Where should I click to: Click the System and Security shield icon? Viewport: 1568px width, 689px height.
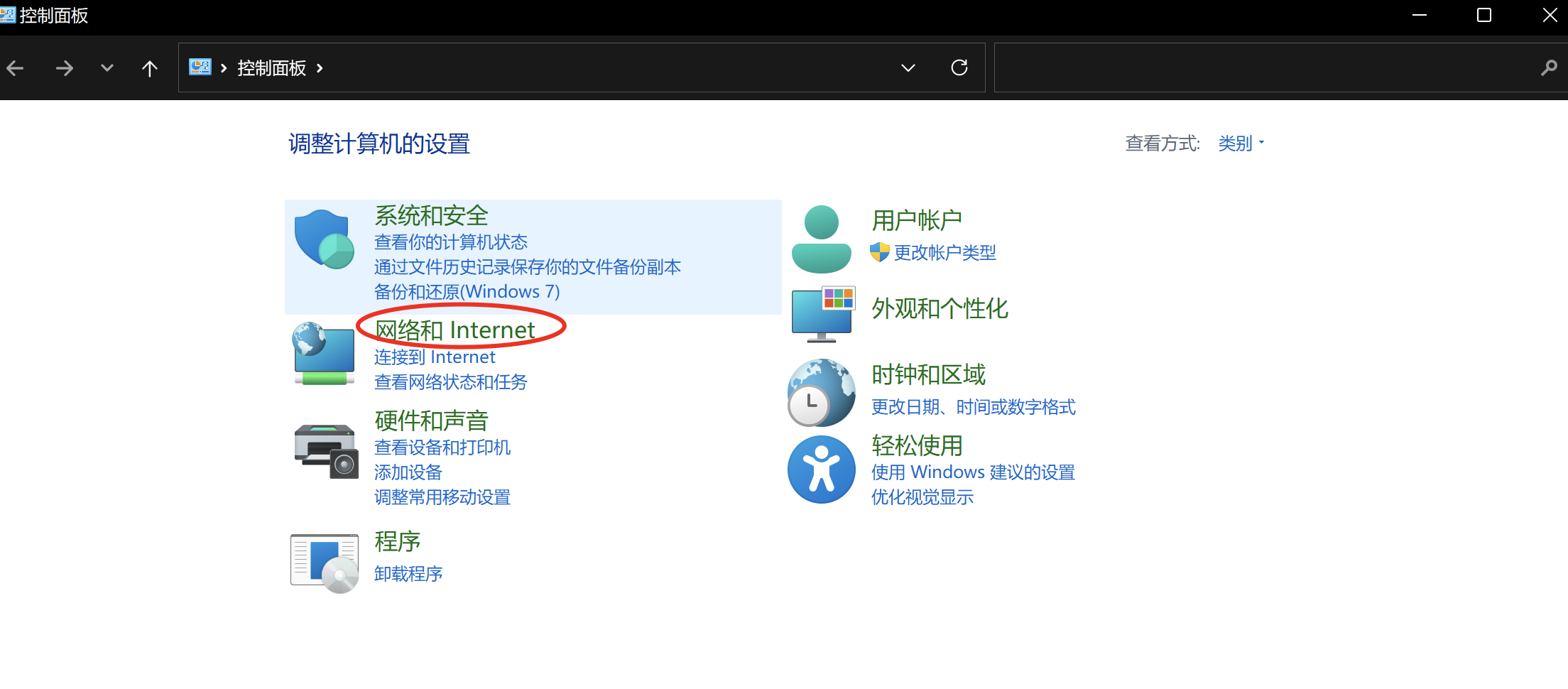[325, 239]
